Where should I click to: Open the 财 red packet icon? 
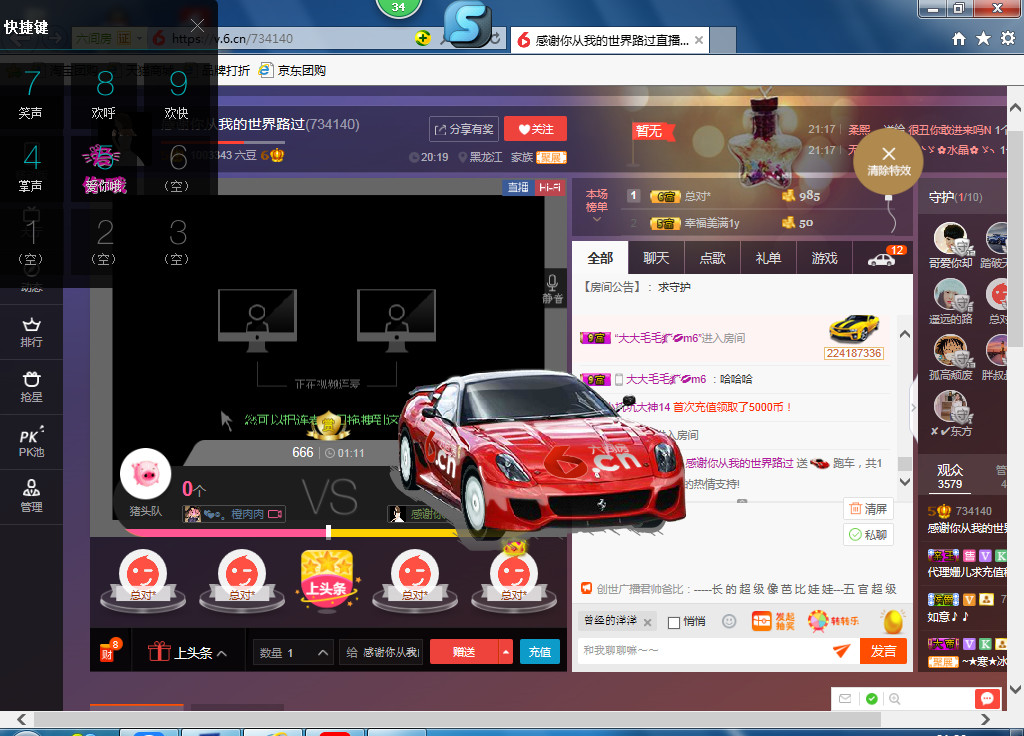[x=109, y=650]
